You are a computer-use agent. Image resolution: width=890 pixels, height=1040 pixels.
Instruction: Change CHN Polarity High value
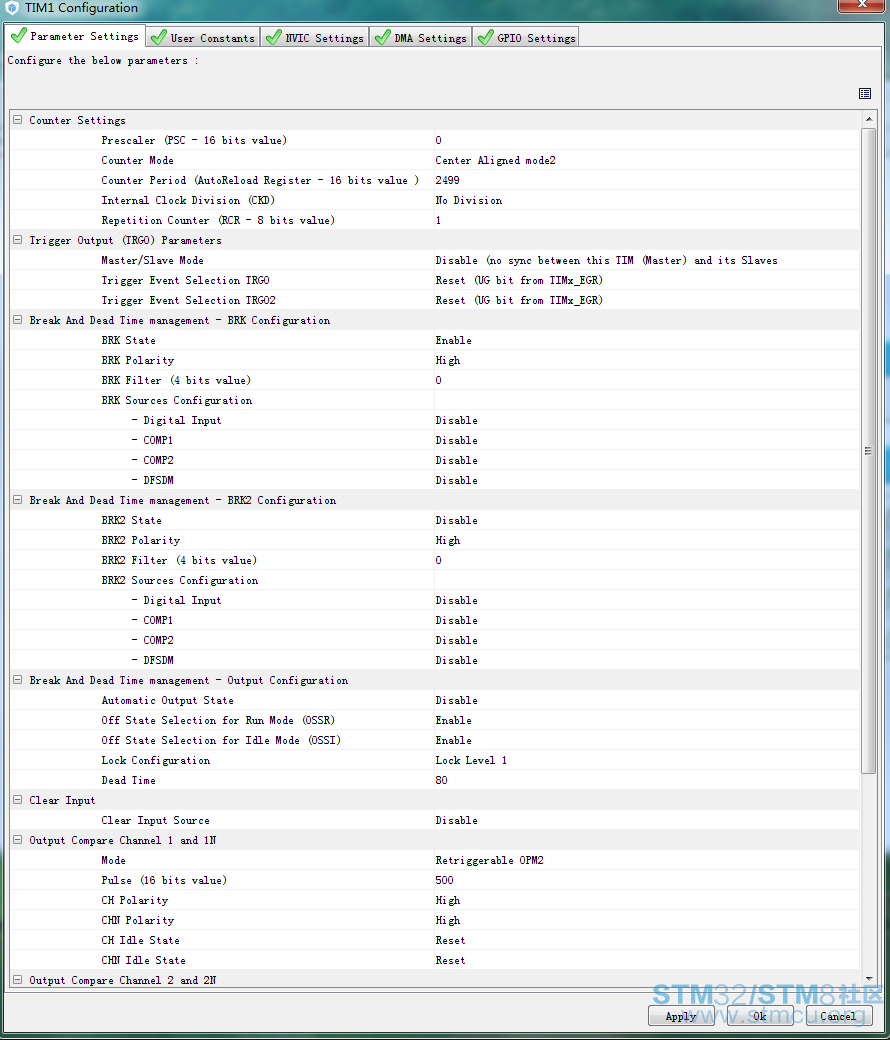click(647, 920)
